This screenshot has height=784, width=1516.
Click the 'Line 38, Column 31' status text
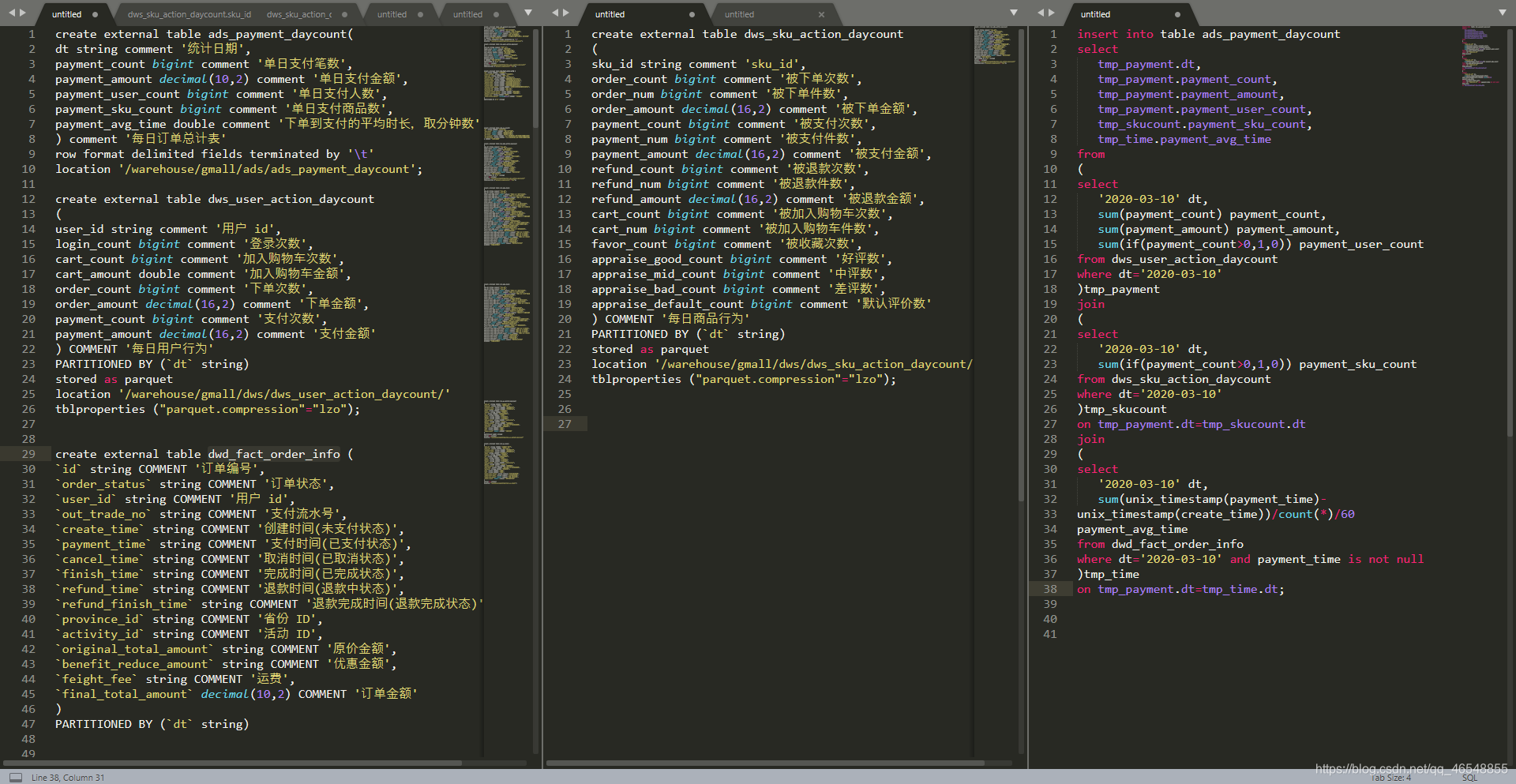click(x=68, y=778)
